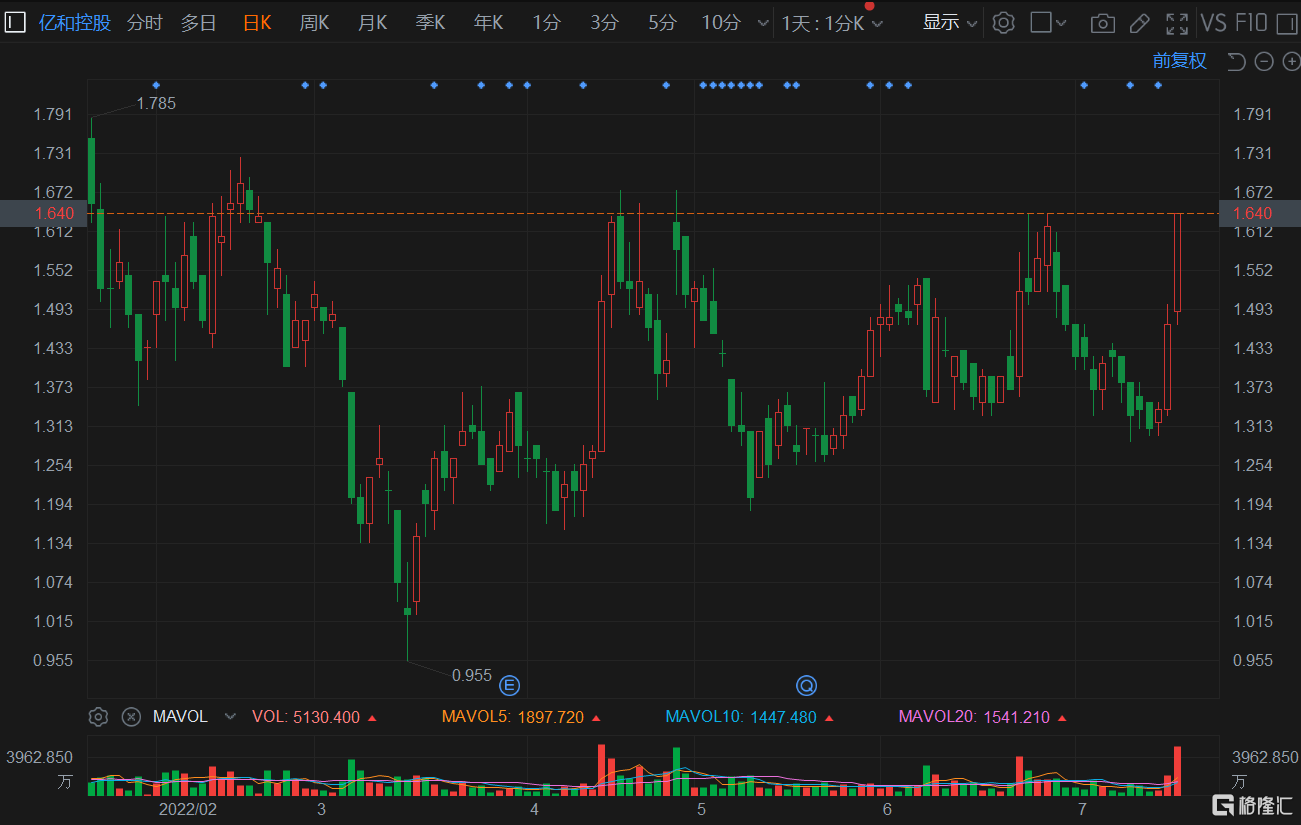The height and width of the screenshot is (825, 1301).
Task: Toggle the left sidebar panel icon
Action: pyautogui.click(x=15, y=22)
